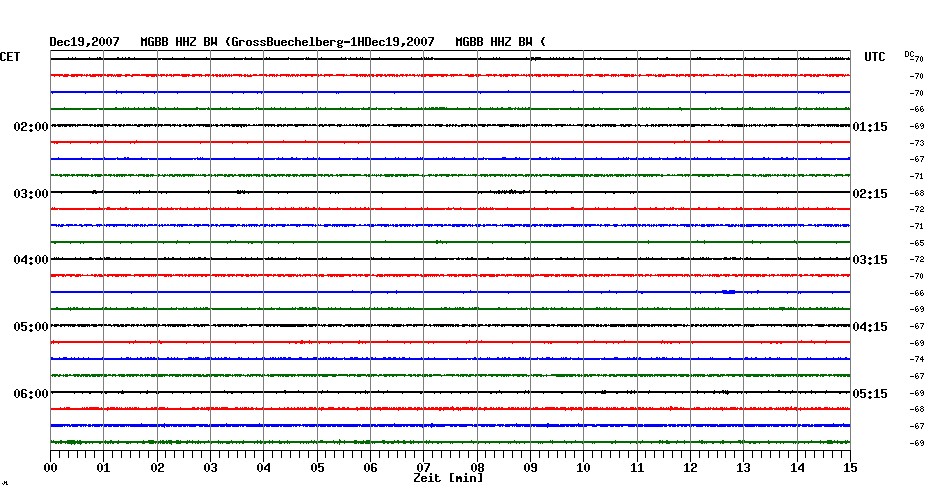Click the CET timezone label
Viewport: 930px width, 494px height.
[x=10, y=57]
